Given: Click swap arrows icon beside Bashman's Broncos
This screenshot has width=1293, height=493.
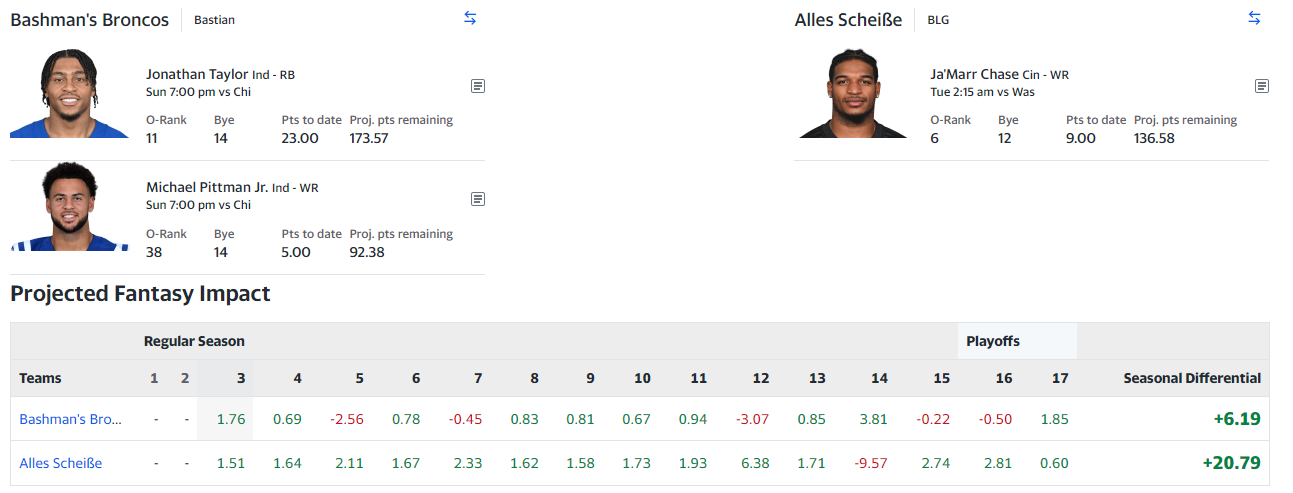Looking at the screenshot, I should pos(470,18).
